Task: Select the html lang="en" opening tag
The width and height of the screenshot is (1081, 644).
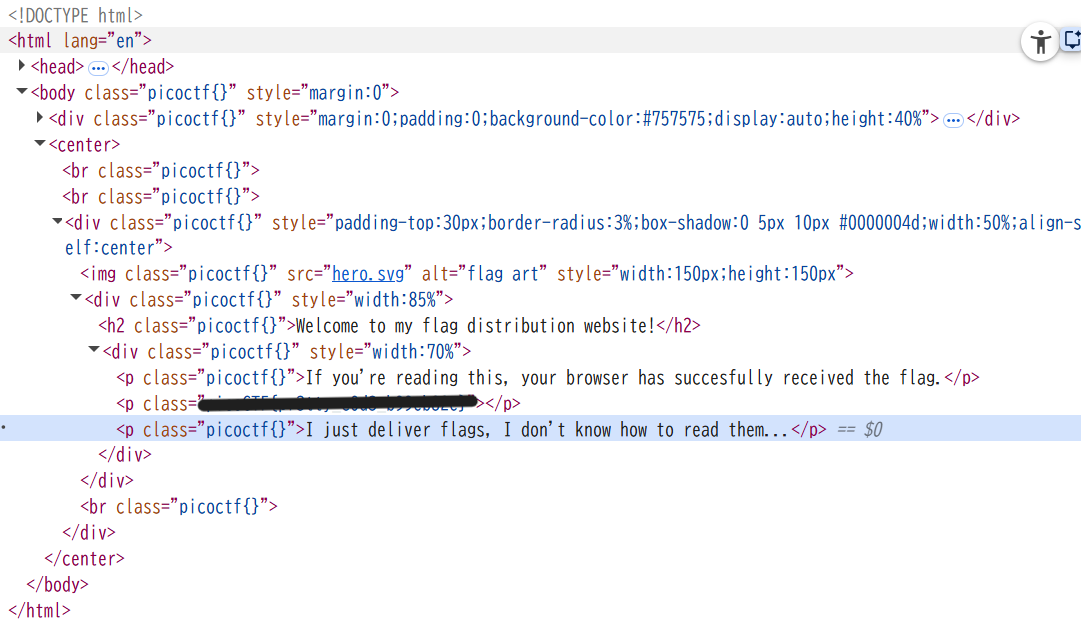Action: [x=80, y=41]
